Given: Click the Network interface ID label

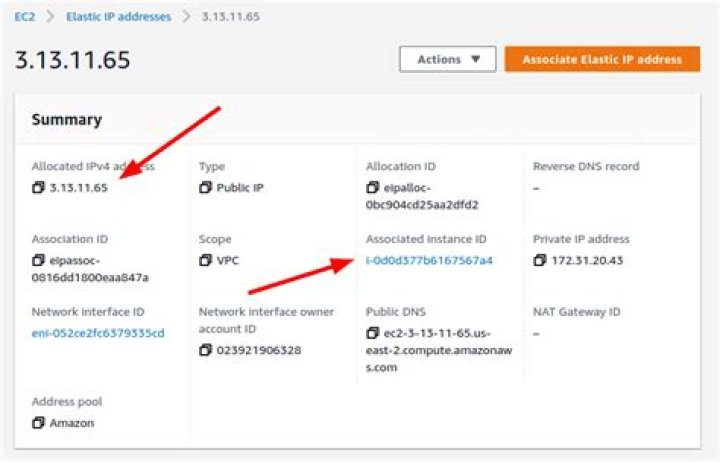Looking at the screenshot, I should pos(88,312).
